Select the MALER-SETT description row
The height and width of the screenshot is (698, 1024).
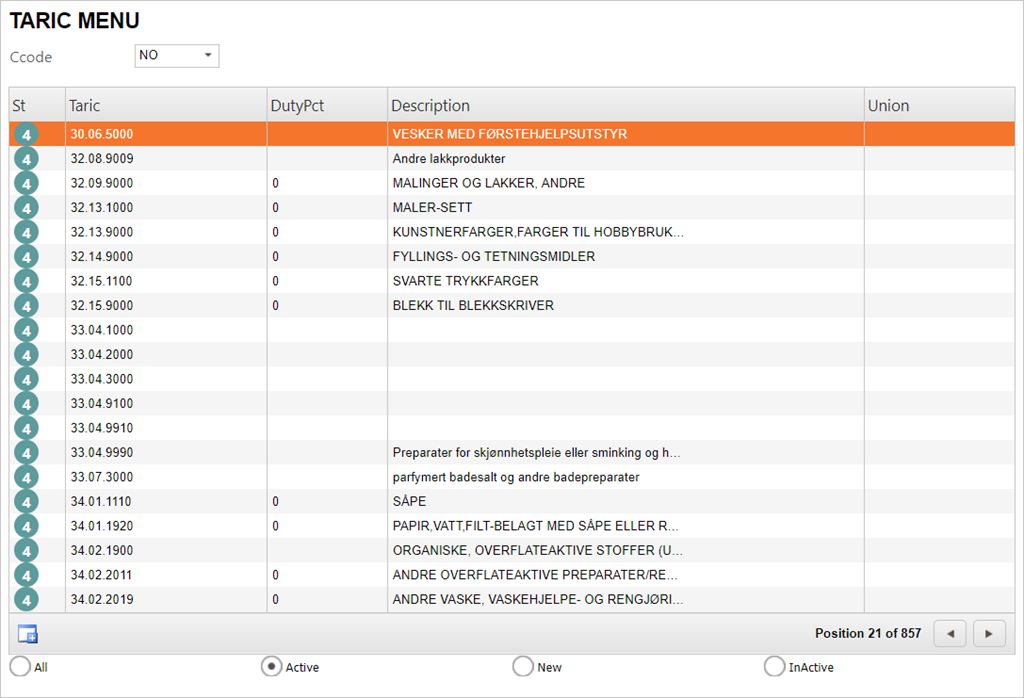[x=432, y=208]
